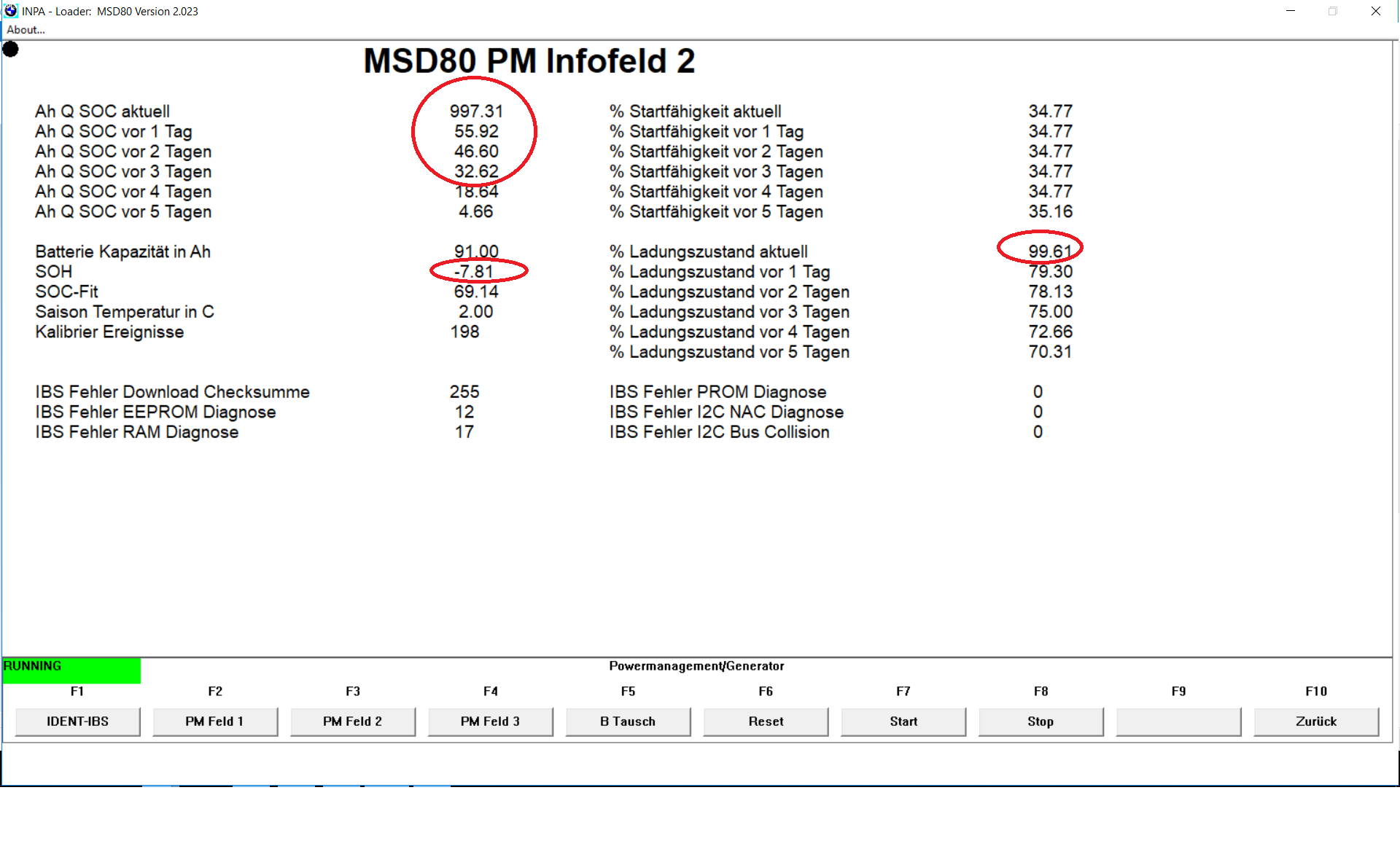
Task: Click the black status dot indicator
Action: pyautogui.click(x=10, y=50)
